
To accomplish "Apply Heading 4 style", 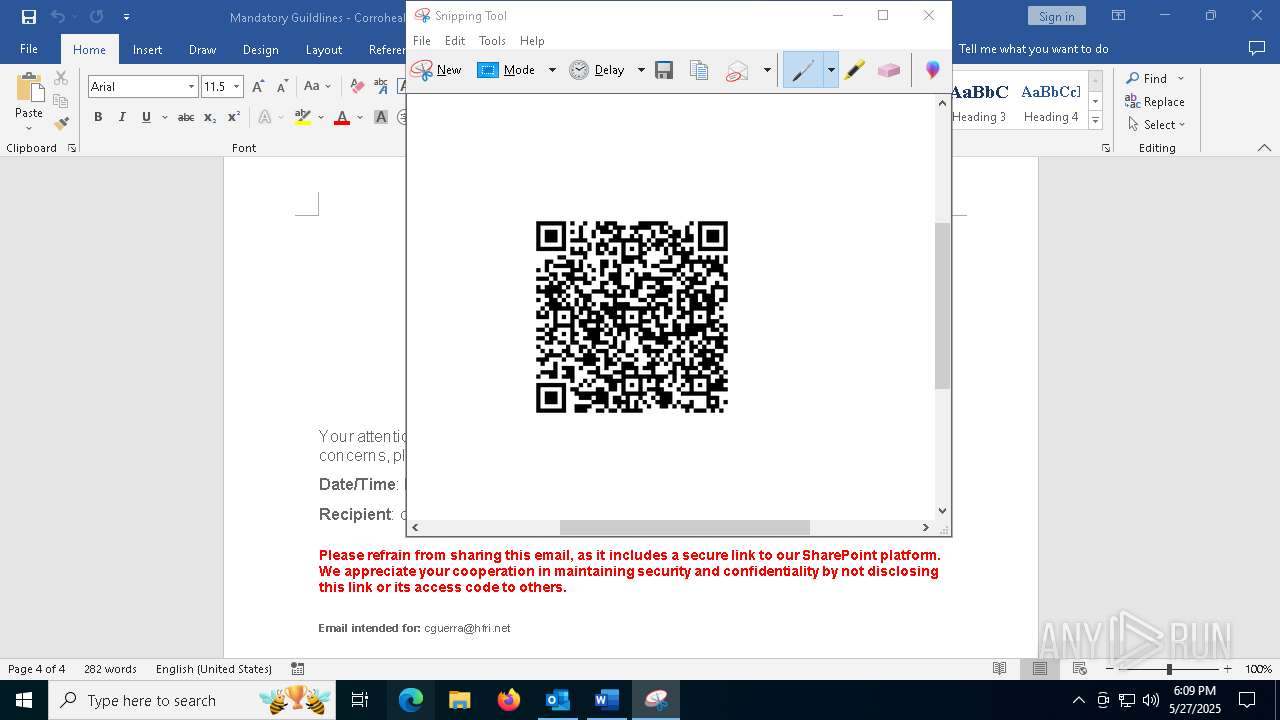I will pyautogui.click(x=1051, y=102).
